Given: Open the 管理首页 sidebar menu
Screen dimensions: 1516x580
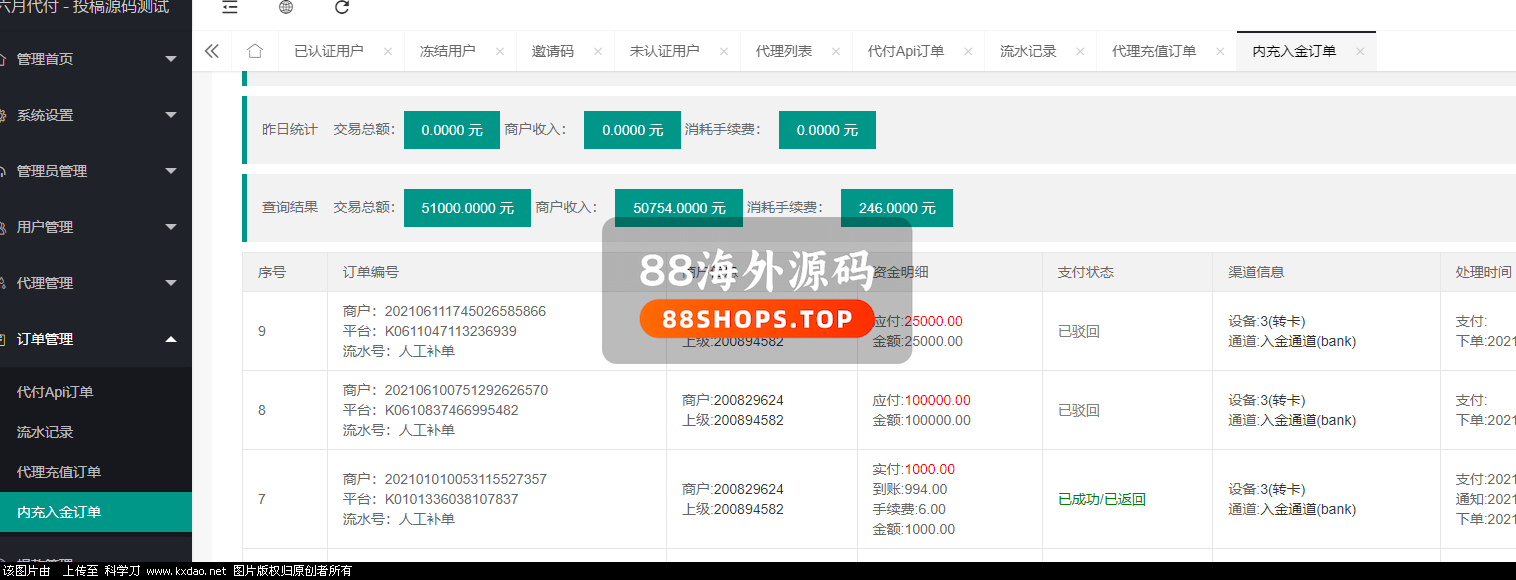Looking at the screenshot, I should point(90,59).
